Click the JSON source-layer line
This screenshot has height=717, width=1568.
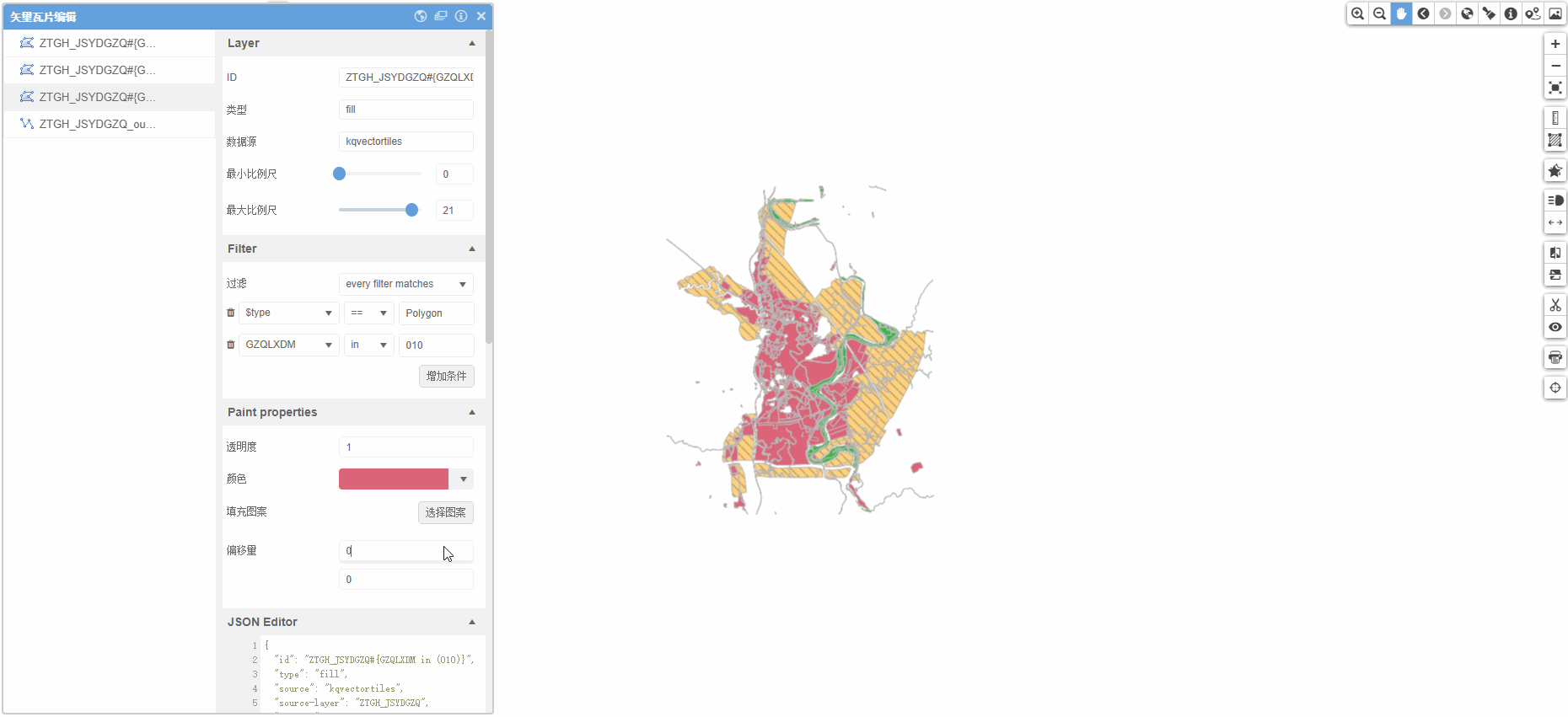pos(352,703)
